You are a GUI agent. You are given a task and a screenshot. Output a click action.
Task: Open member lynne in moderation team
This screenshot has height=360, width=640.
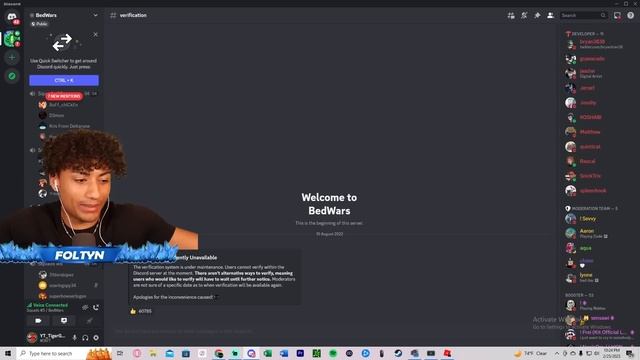(x=597, y=278)
